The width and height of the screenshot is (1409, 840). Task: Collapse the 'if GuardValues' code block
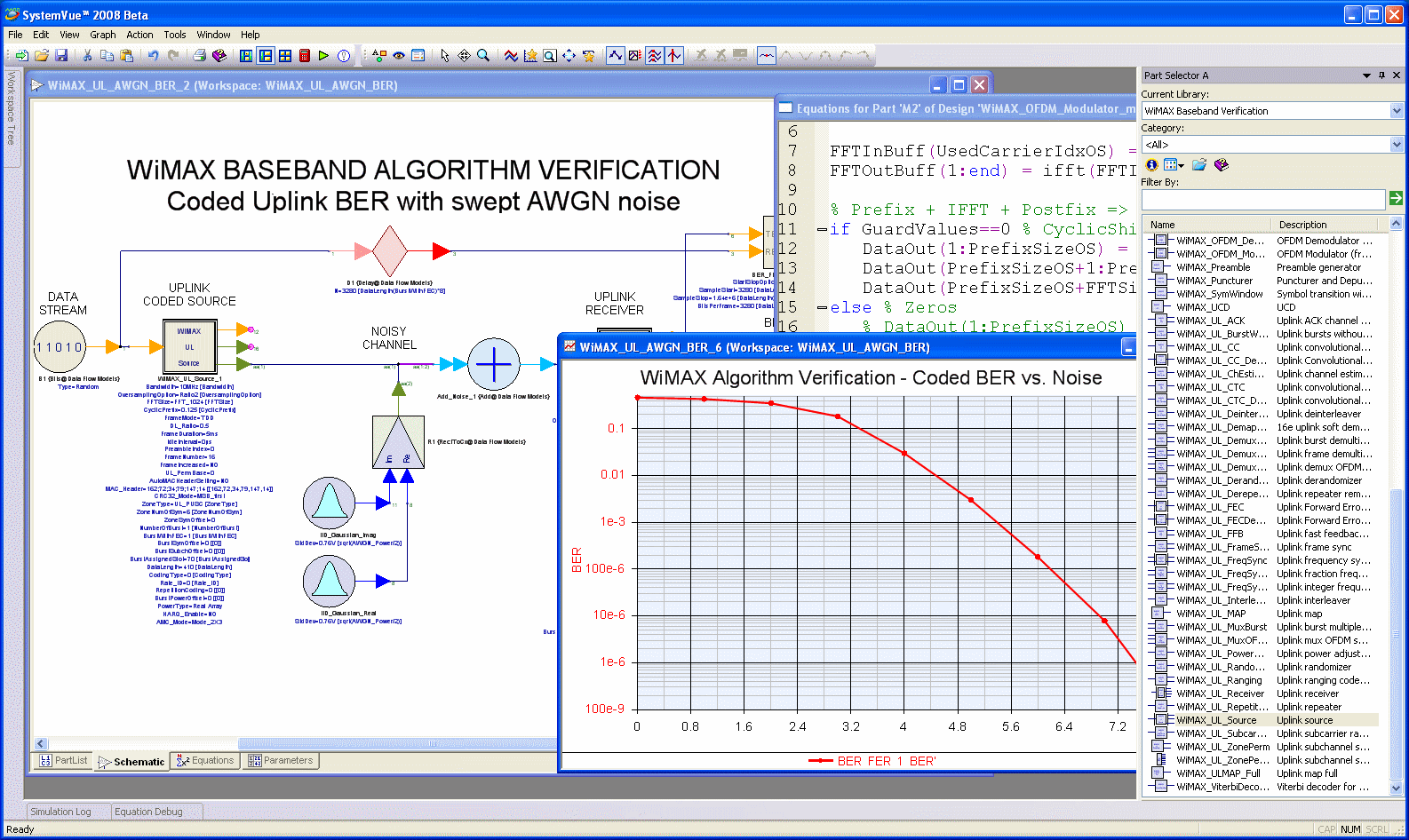(x=822, y=230)
